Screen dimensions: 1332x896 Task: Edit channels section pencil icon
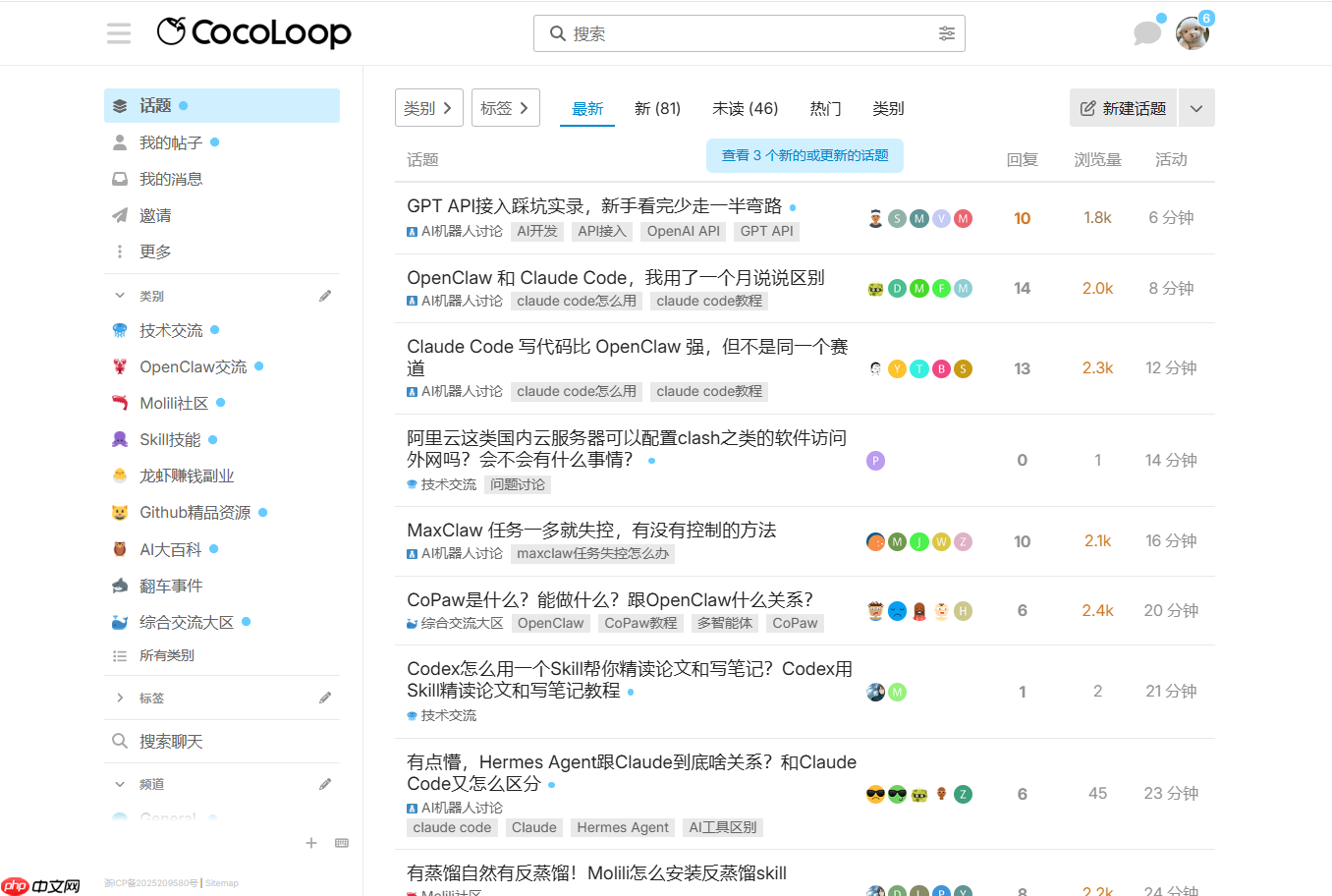tap(325, 784)
